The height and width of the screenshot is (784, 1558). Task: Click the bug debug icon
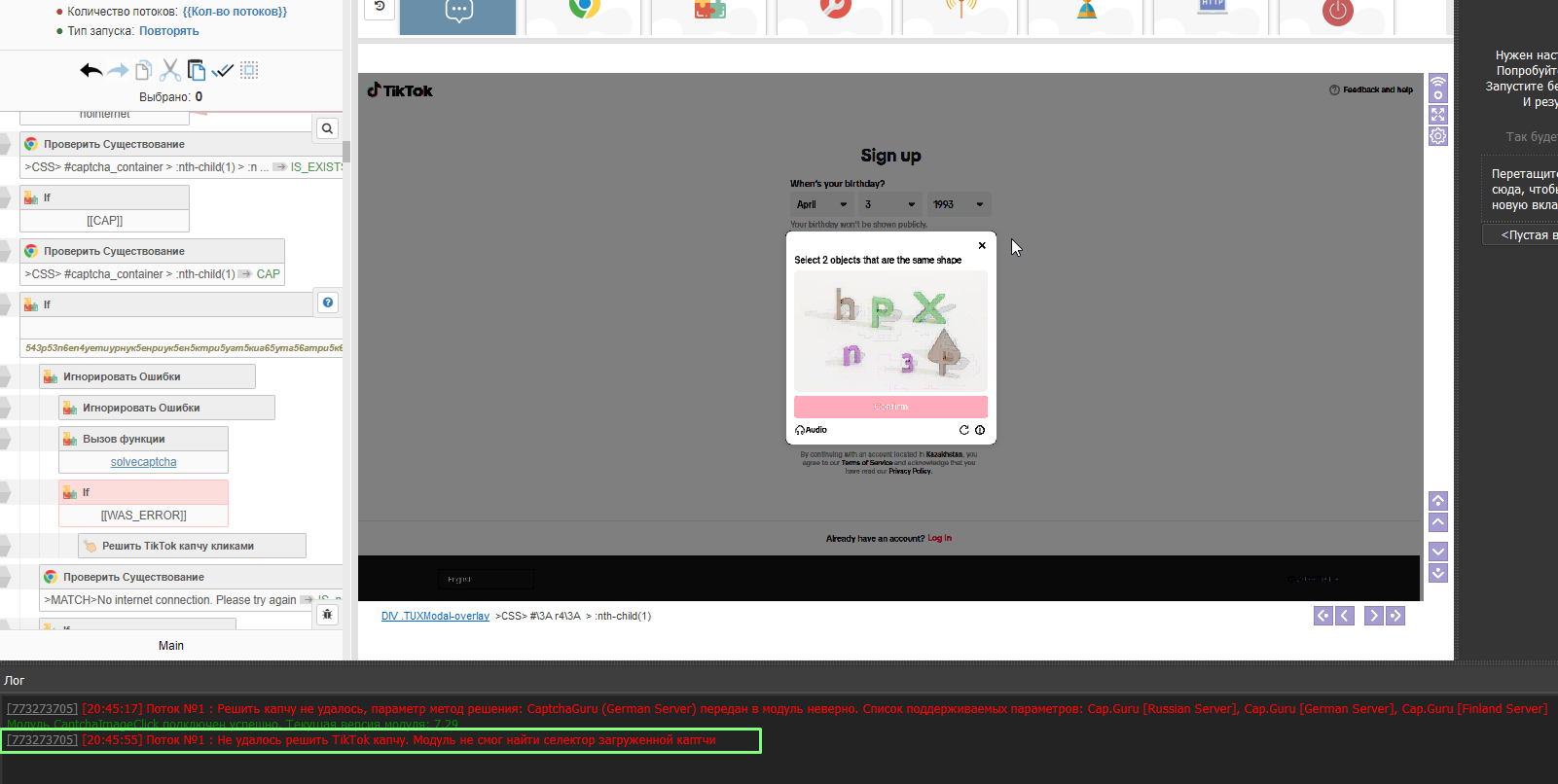[x=328, y=615]
